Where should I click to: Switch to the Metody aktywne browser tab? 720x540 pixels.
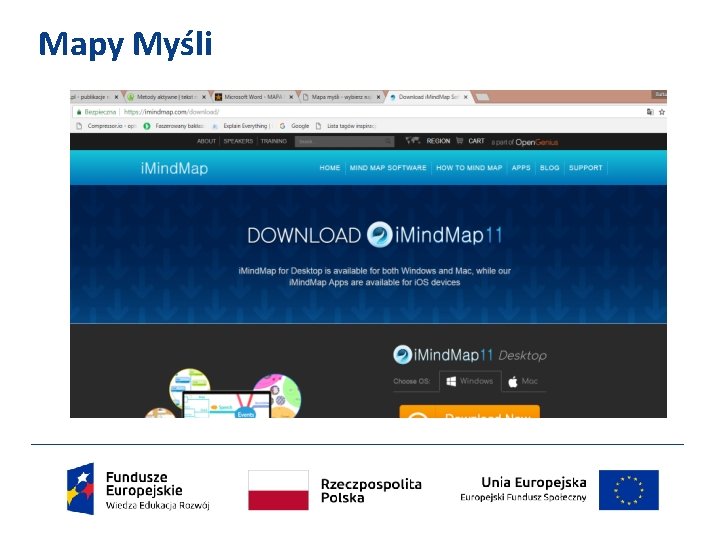coord(165,97)
